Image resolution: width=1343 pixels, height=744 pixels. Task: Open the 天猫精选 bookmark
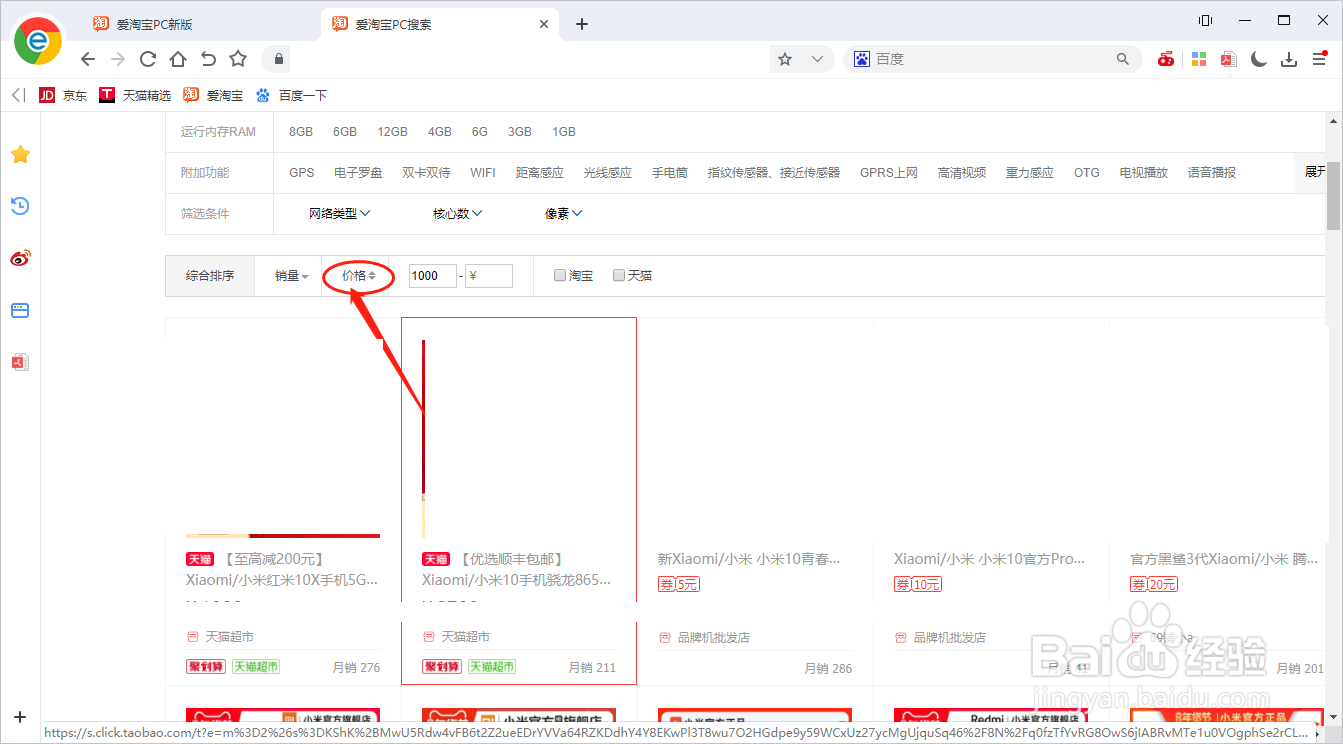135,95
